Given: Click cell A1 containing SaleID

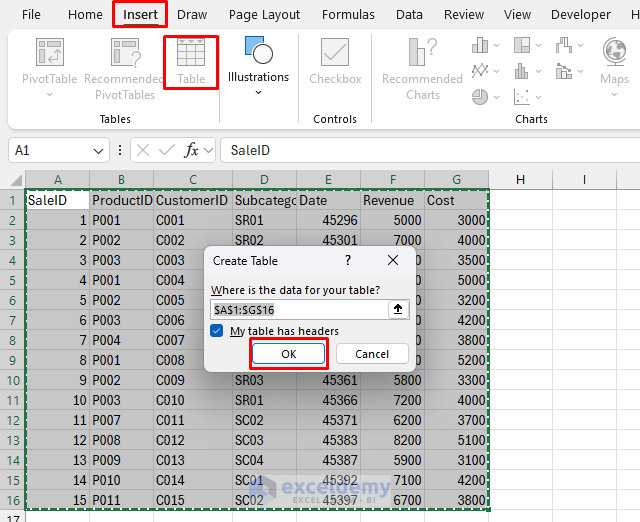Looking at the screenshot, I should [58, 200].
